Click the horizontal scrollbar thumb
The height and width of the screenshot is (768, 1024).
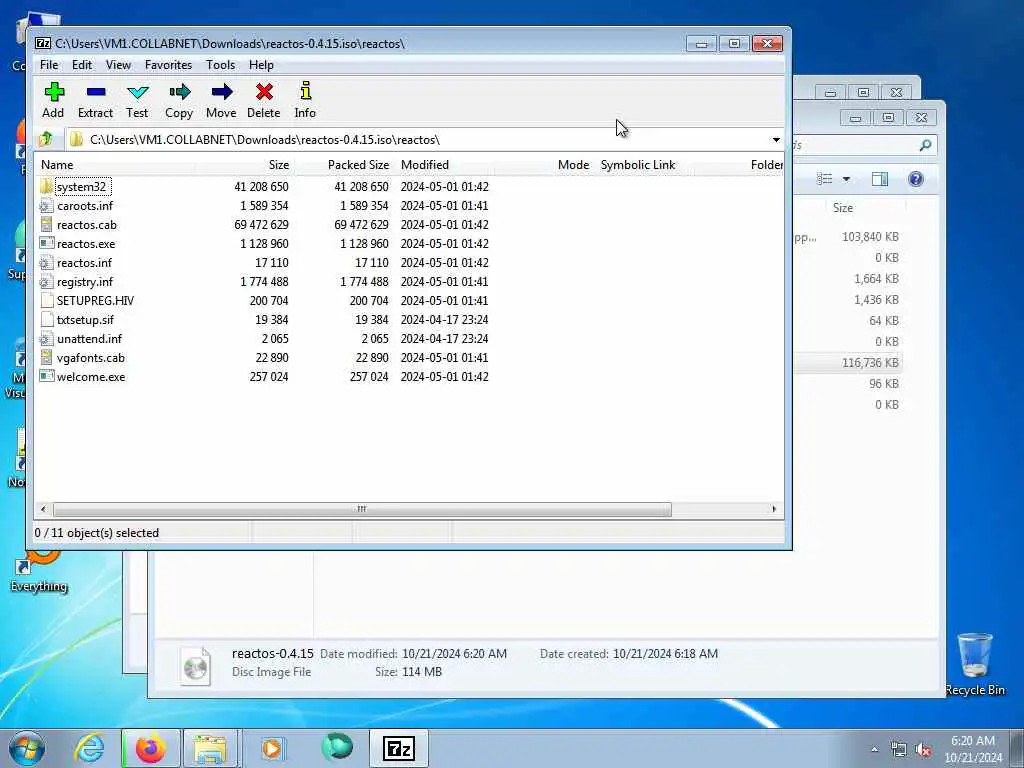point(362,509)
